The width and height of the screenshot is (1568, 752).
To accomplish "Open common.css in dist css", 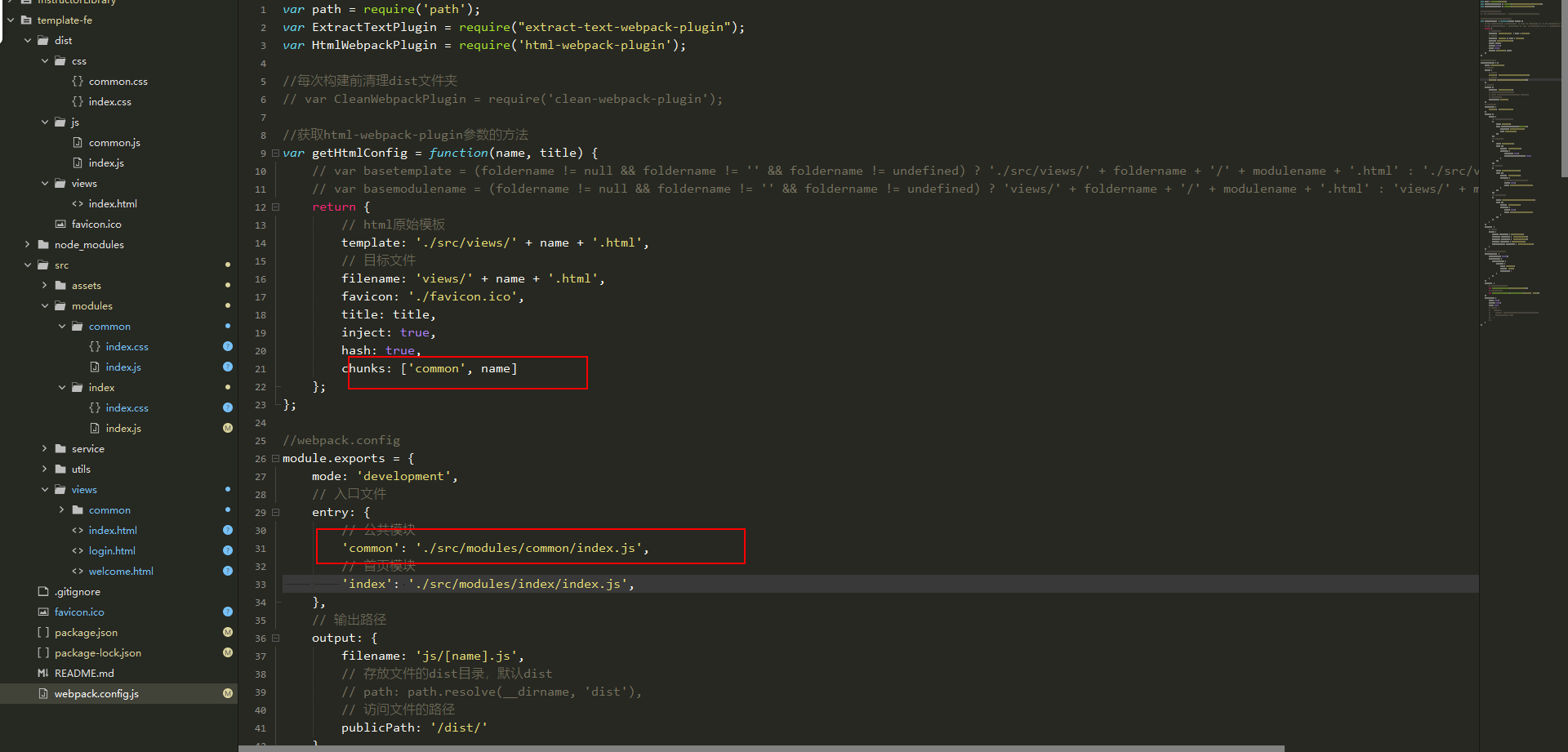I will [118, 82].
